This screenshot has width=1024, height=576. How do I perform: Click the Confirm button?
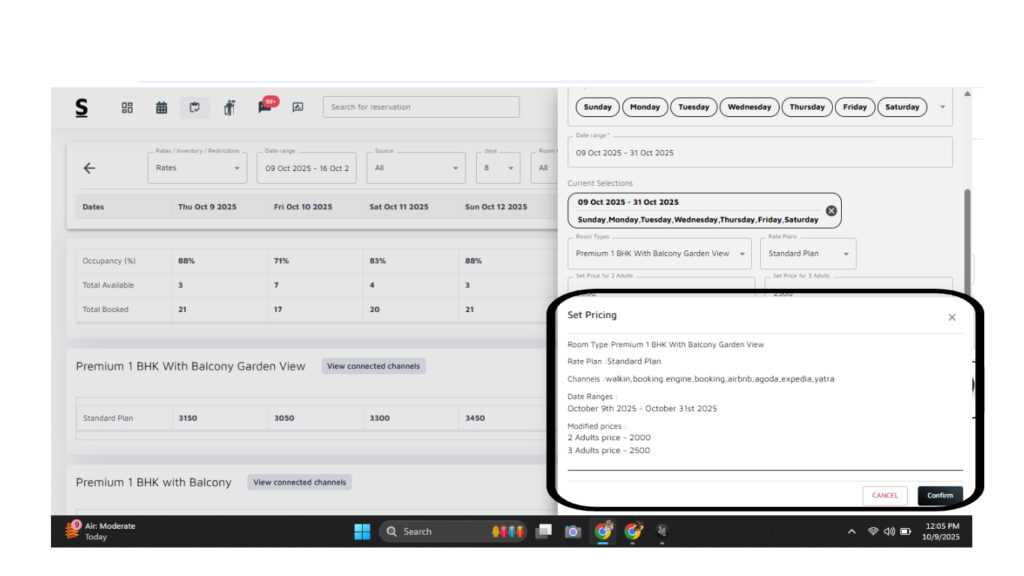click(939, 495)
